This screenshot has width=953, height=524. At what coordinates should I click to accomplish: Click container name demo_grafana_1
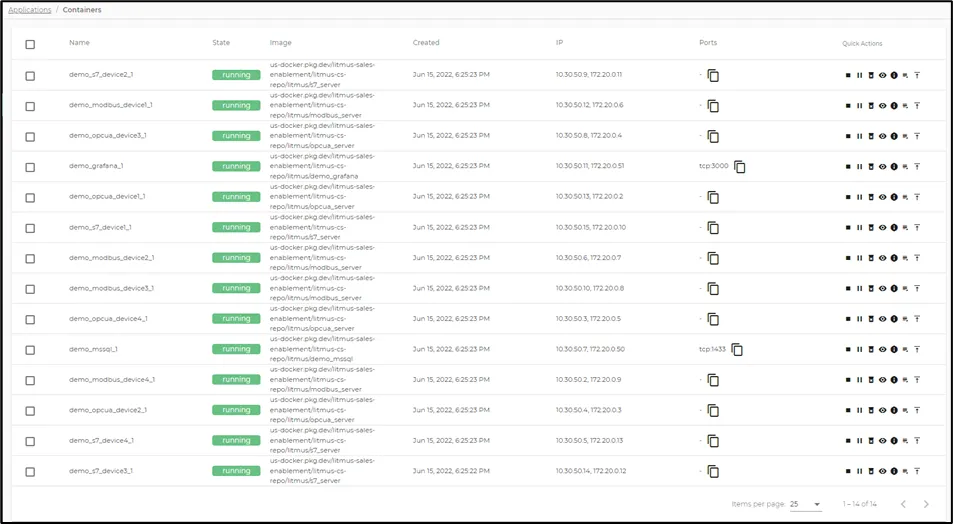click(x=96, y=166)
